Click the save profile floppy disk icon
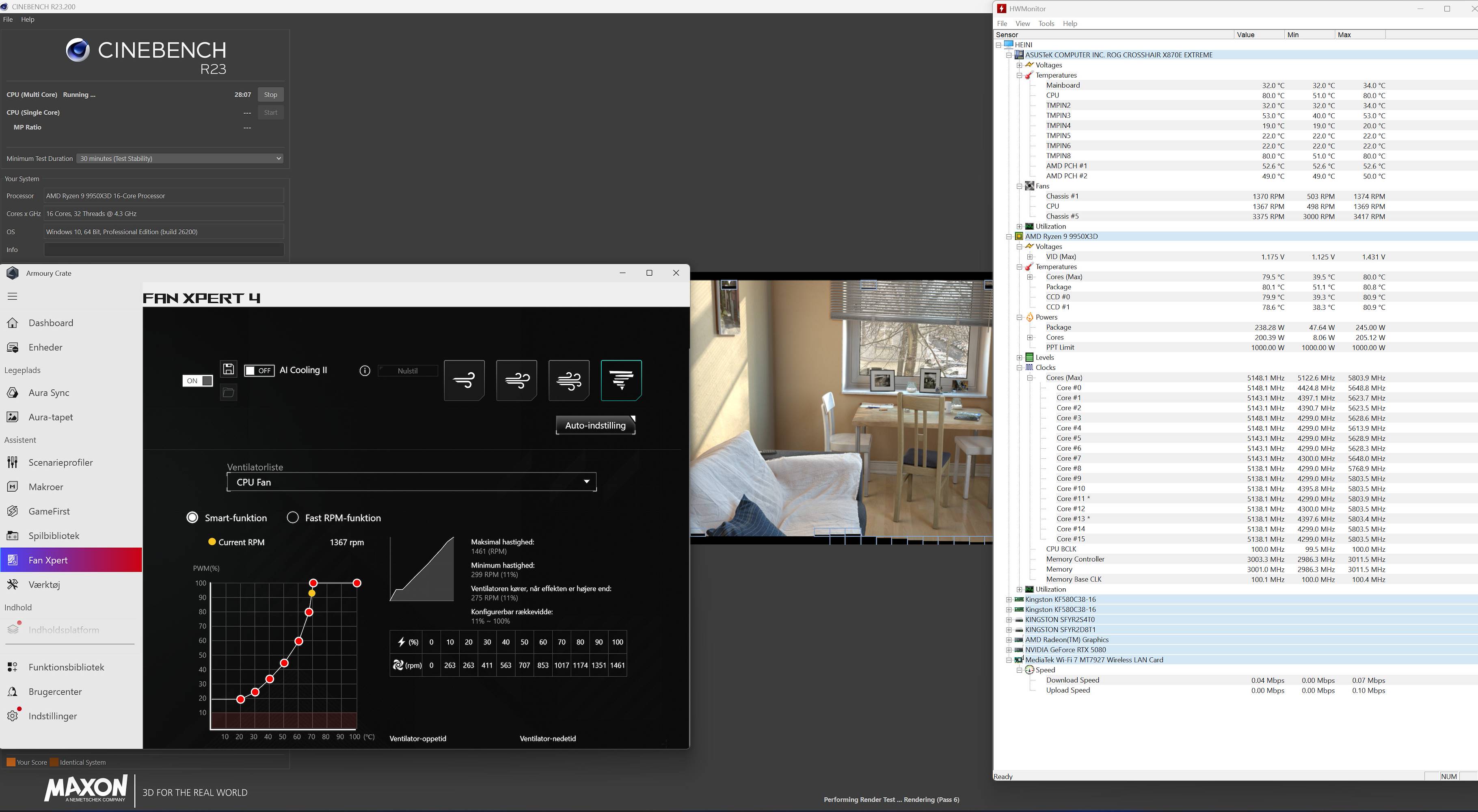The width and height of the screenshot is (1478, 812). pos(228,369)
